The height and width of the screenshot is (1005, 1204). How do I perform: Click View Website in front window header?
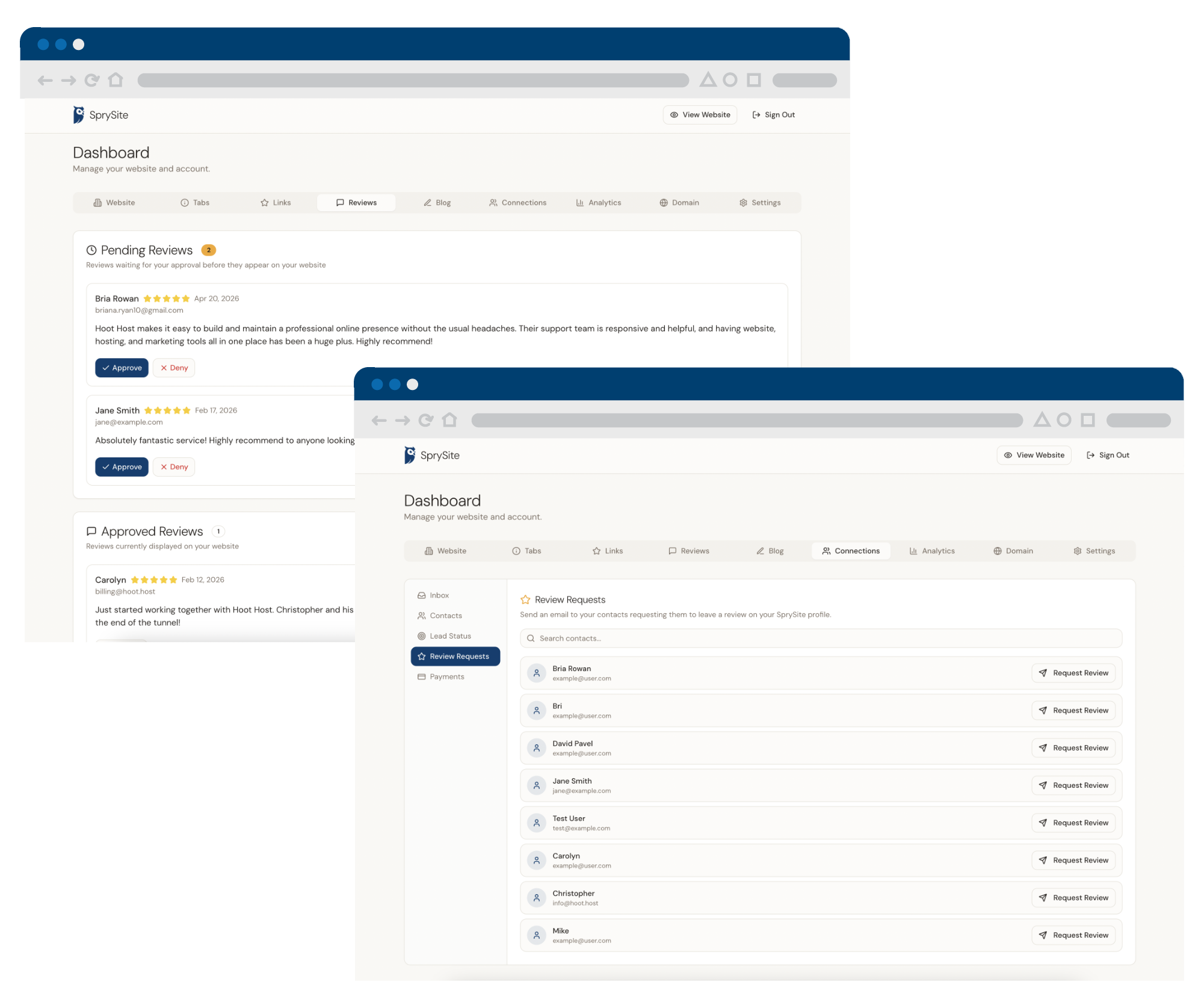tap(1034, 455)
